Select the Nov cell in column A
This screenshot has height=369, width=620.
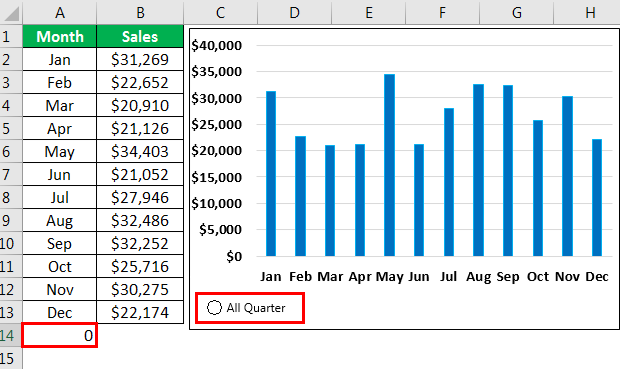(60, 290)
